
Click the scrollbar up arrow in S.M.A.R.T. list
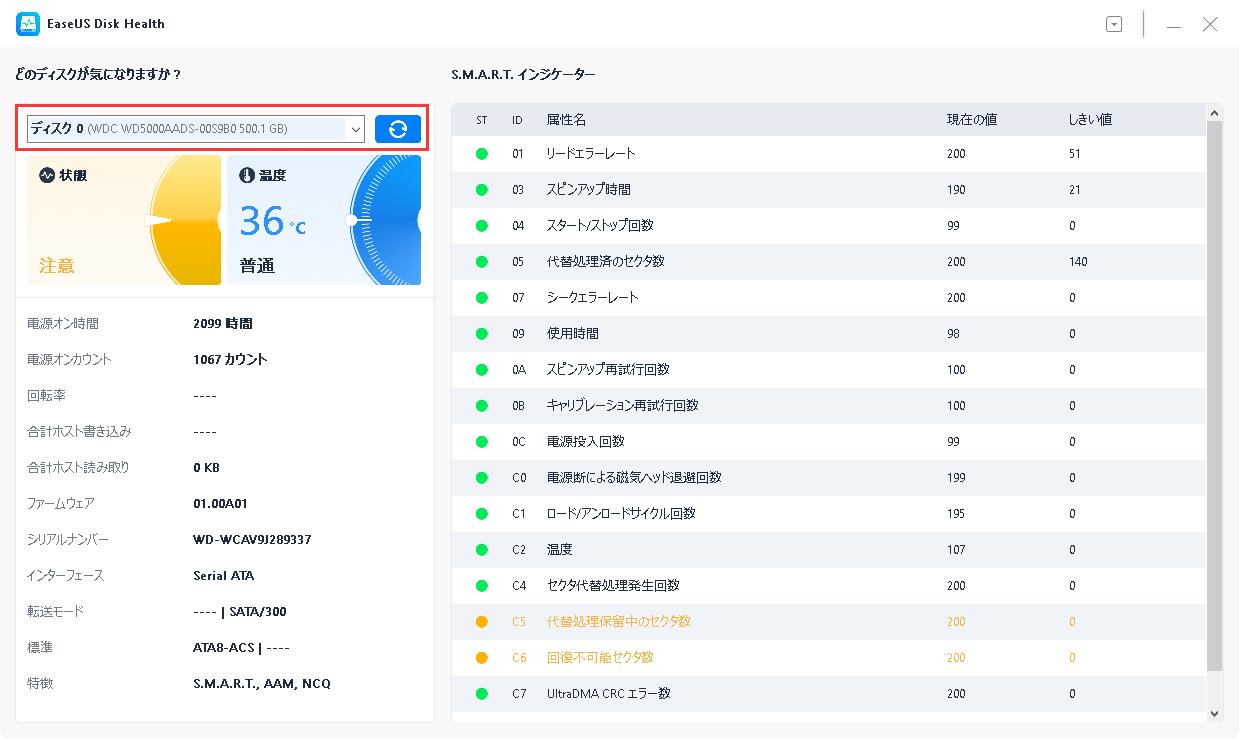pyautogui.click(x=1215, y=113)
